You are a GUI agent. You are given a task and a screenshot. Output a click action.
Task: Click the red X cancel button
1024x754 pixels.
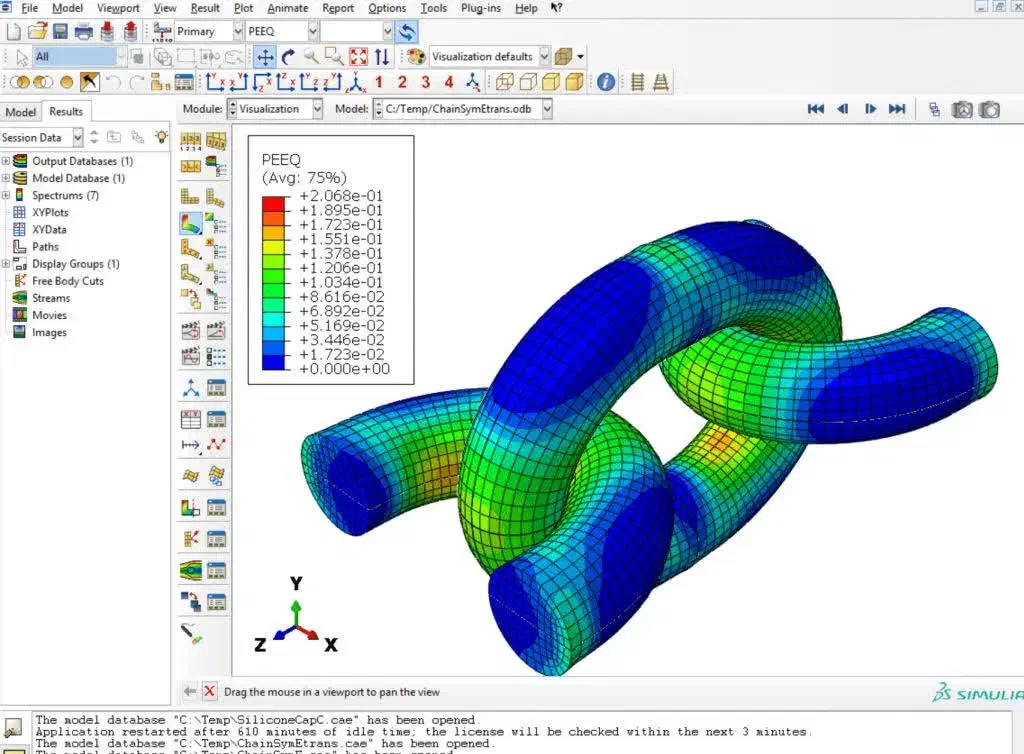pos(209,691)
